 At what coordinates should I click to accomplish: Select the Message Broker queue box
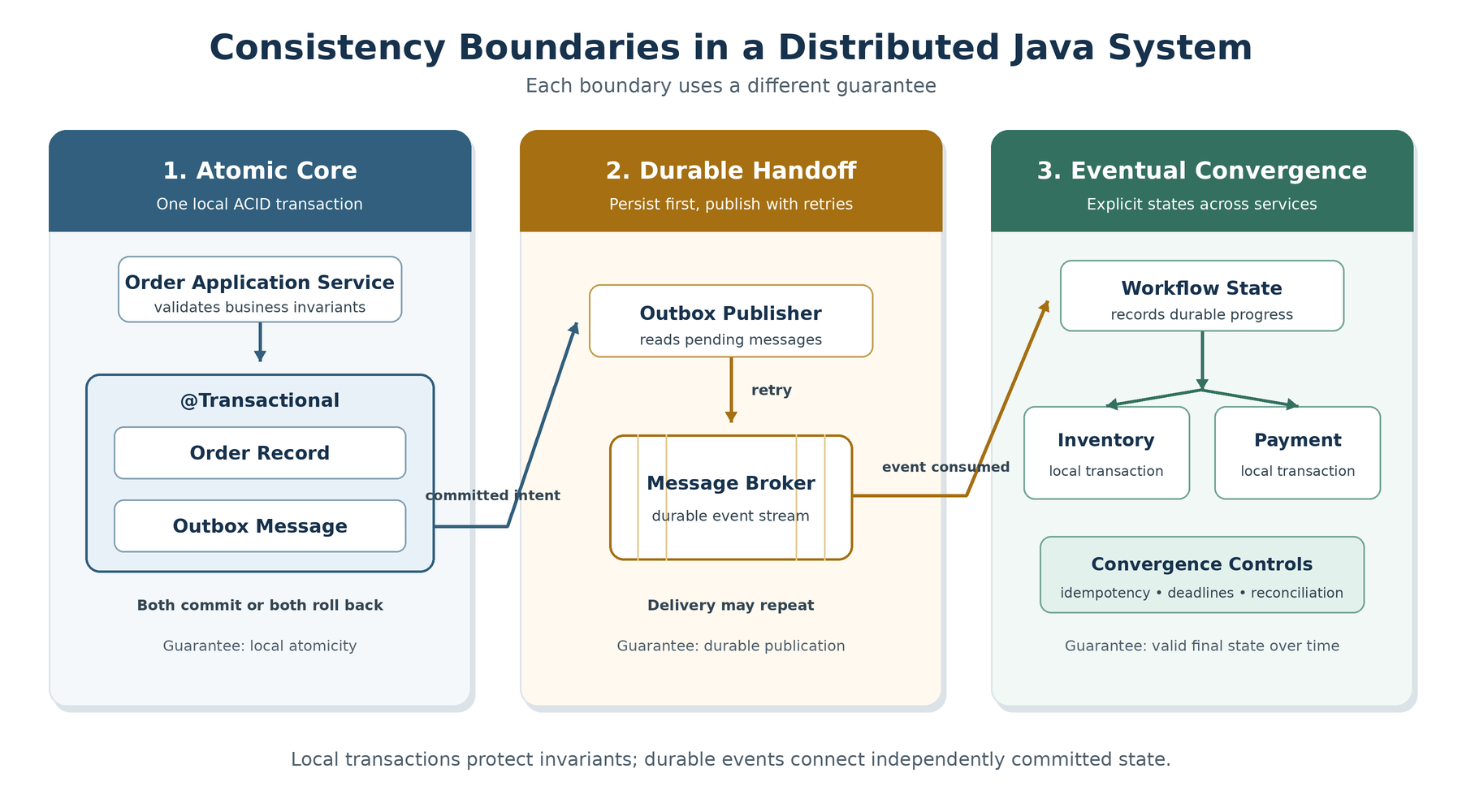(x=731, y=498)
